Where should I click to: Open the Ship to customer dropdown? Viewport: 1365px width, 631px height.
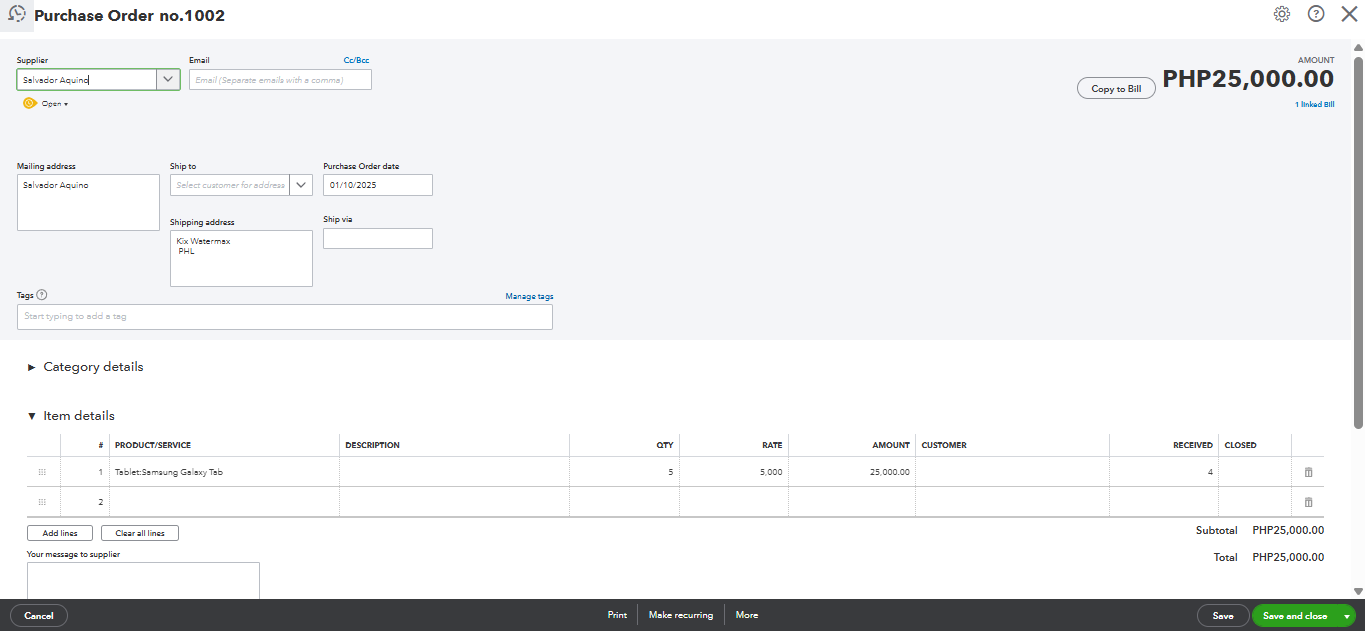[300, 185]
